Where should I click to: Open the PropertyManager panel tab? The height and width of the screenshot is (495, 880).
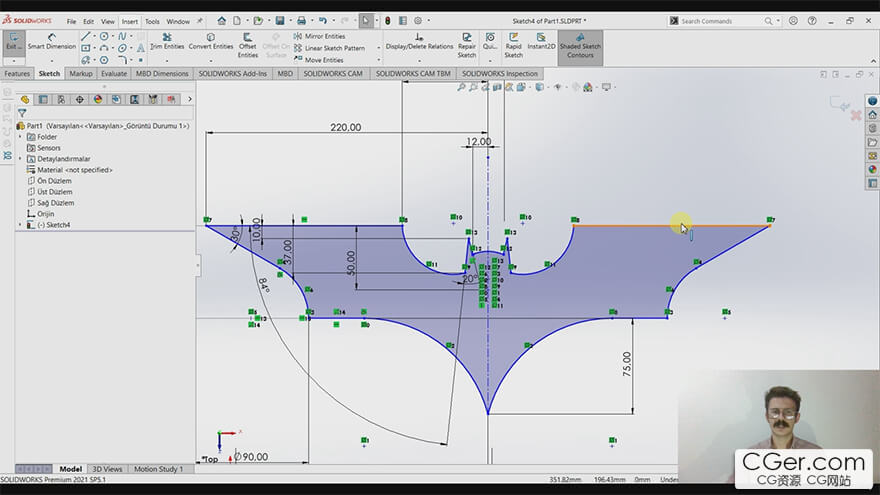pyautogui.click(x=43, y=99)
